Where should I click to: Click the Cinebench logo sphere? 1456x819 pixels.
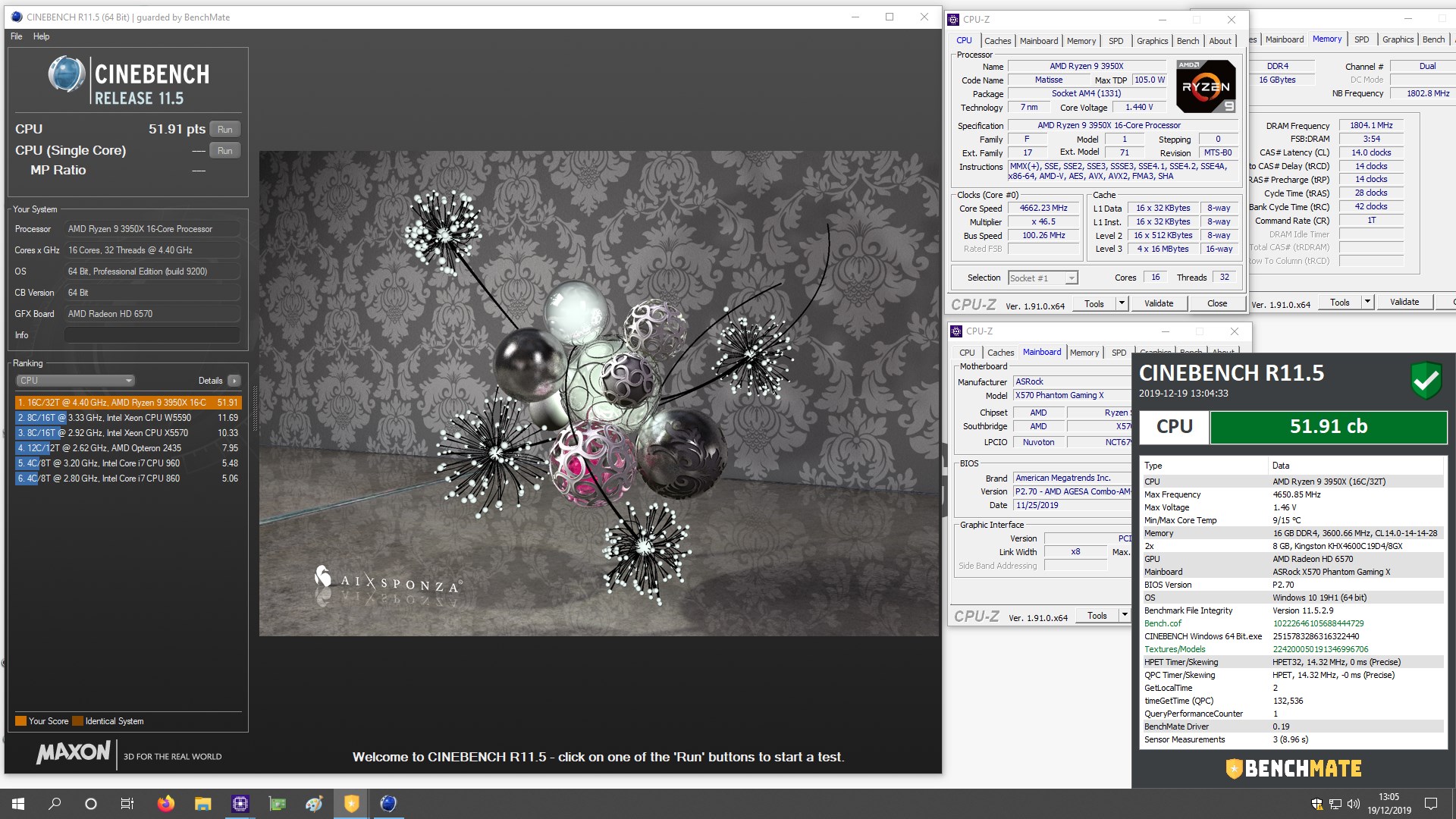click(66, 75)
